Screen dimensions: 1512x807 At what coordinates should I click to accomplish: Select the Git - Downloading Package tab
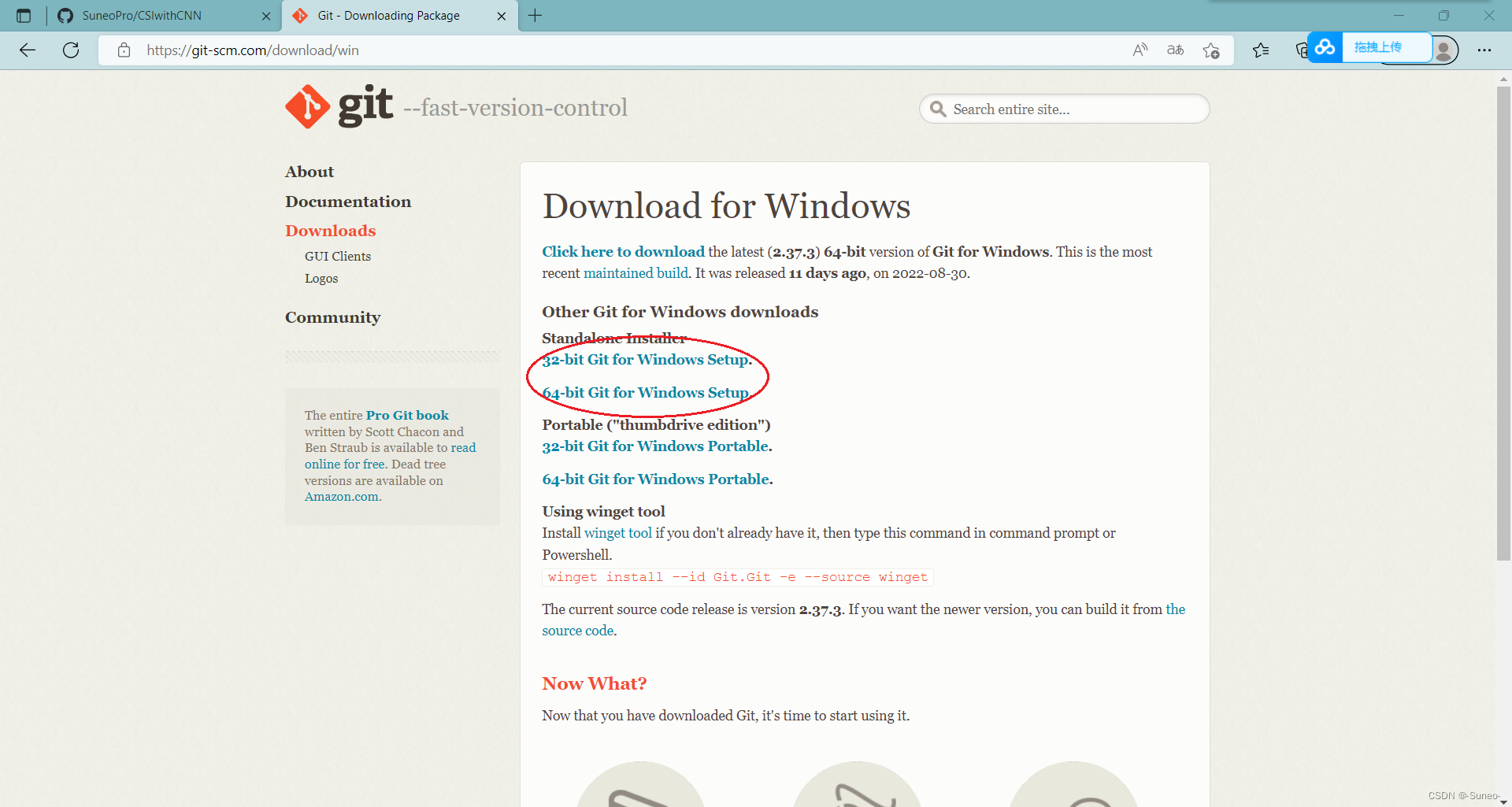point(399,16)
